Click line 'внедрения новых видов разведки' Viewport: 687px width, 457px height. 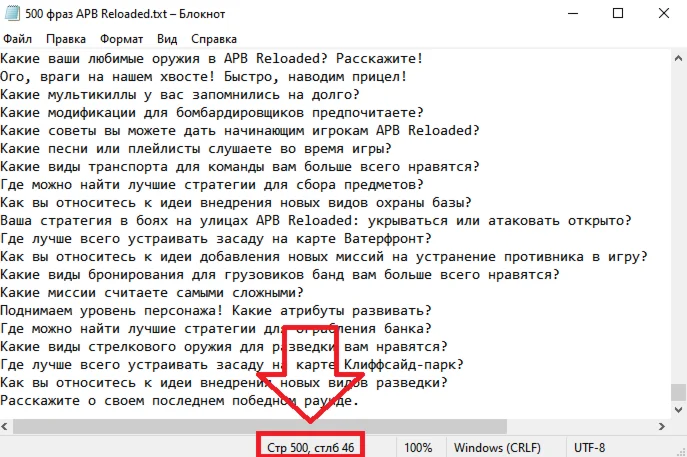tap(224, 382)
